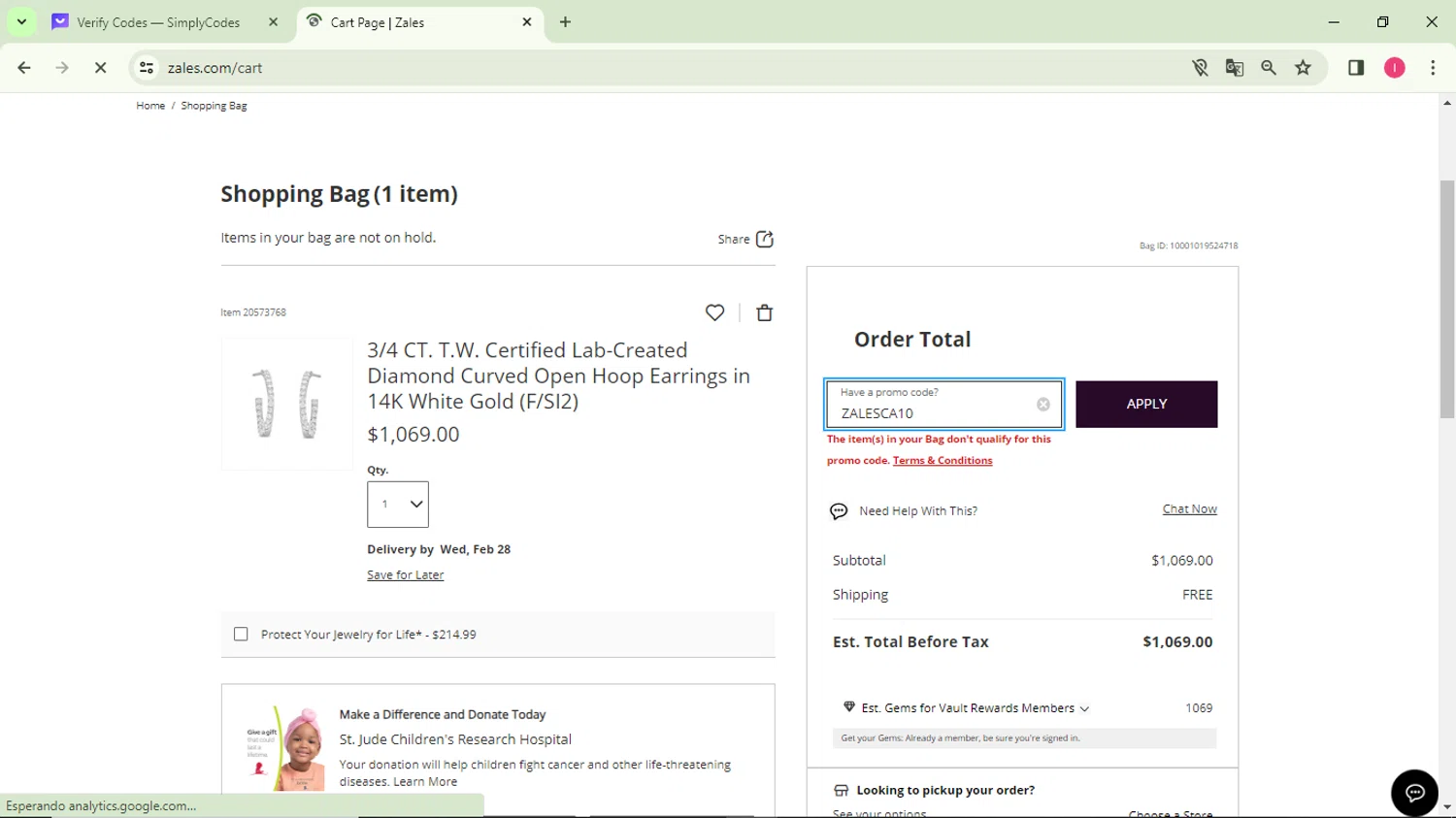
Task: Open site information icon in address bar
Action: point(147,68)
